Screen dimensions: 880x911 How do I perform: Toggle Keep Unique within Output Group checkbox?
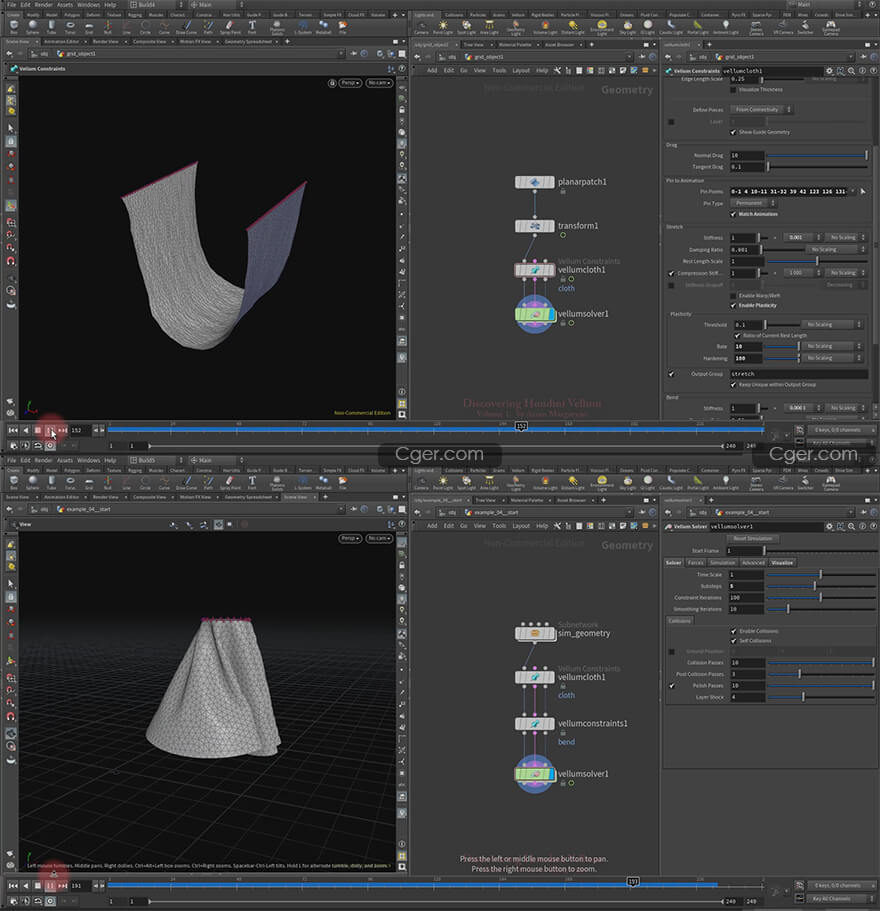coord(733,385)
